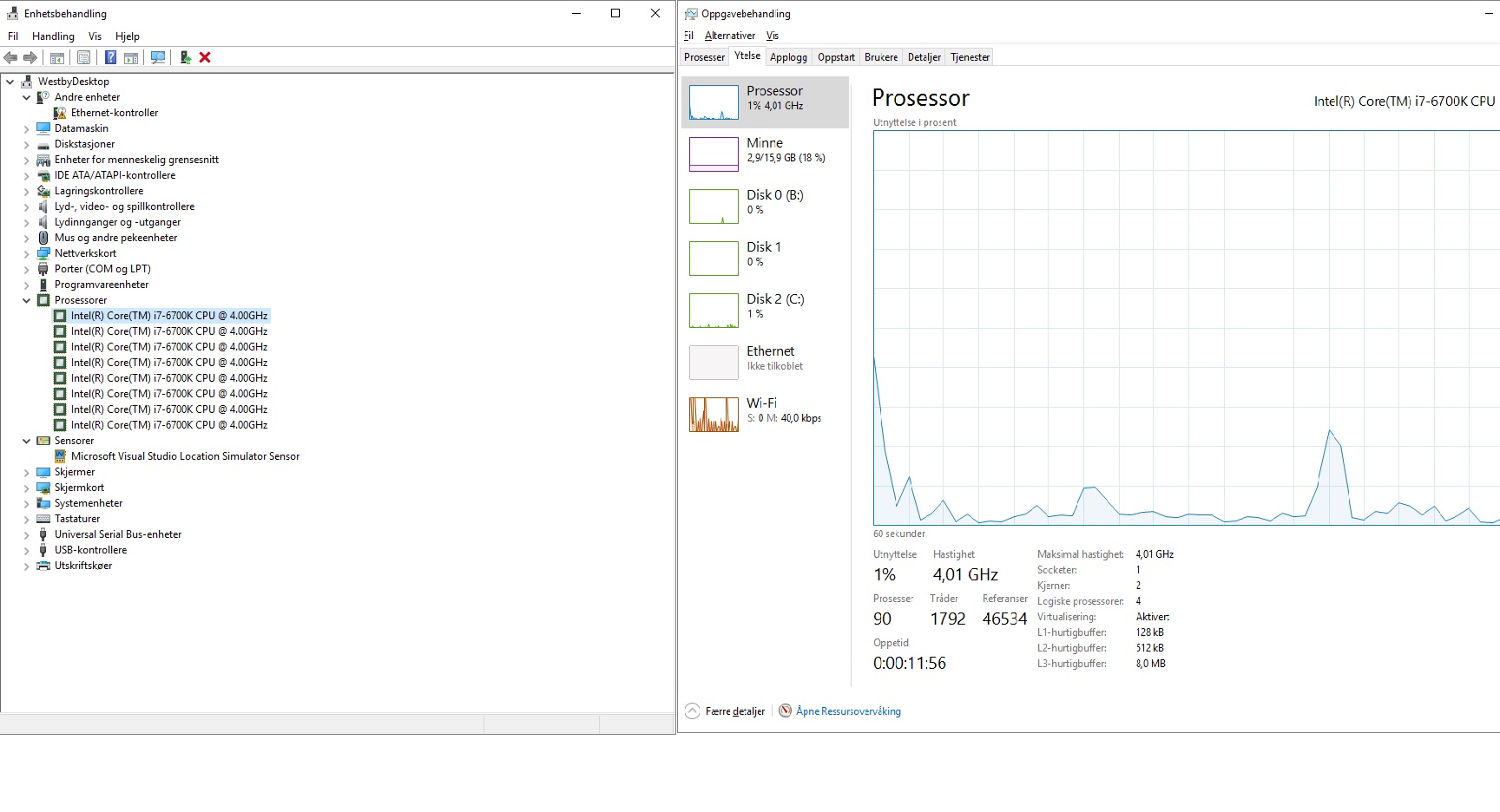Click the update driver toolbar icon

point(185,57)
